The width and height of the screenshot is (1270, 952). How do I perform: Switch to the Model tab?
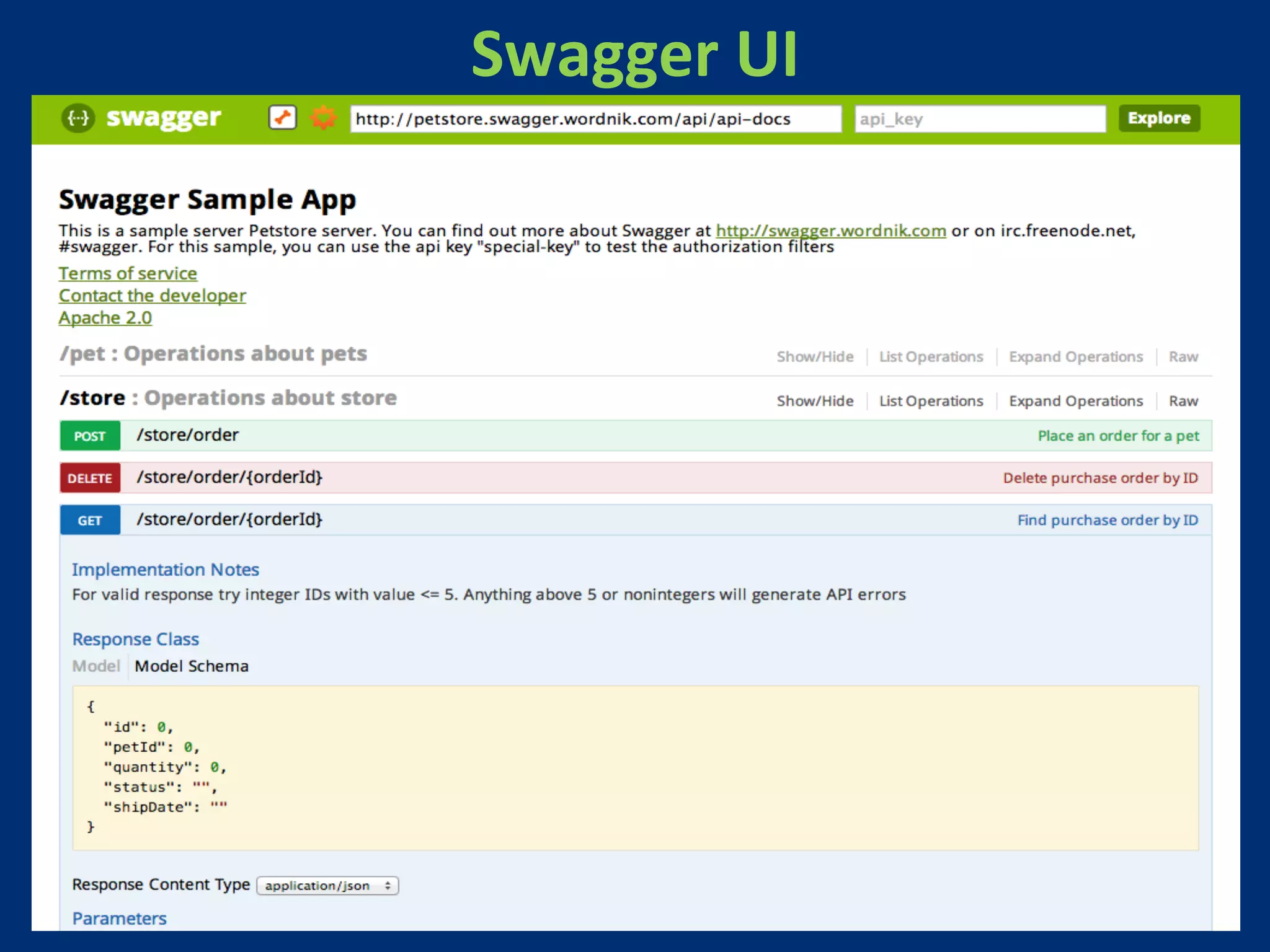[96, 666]
